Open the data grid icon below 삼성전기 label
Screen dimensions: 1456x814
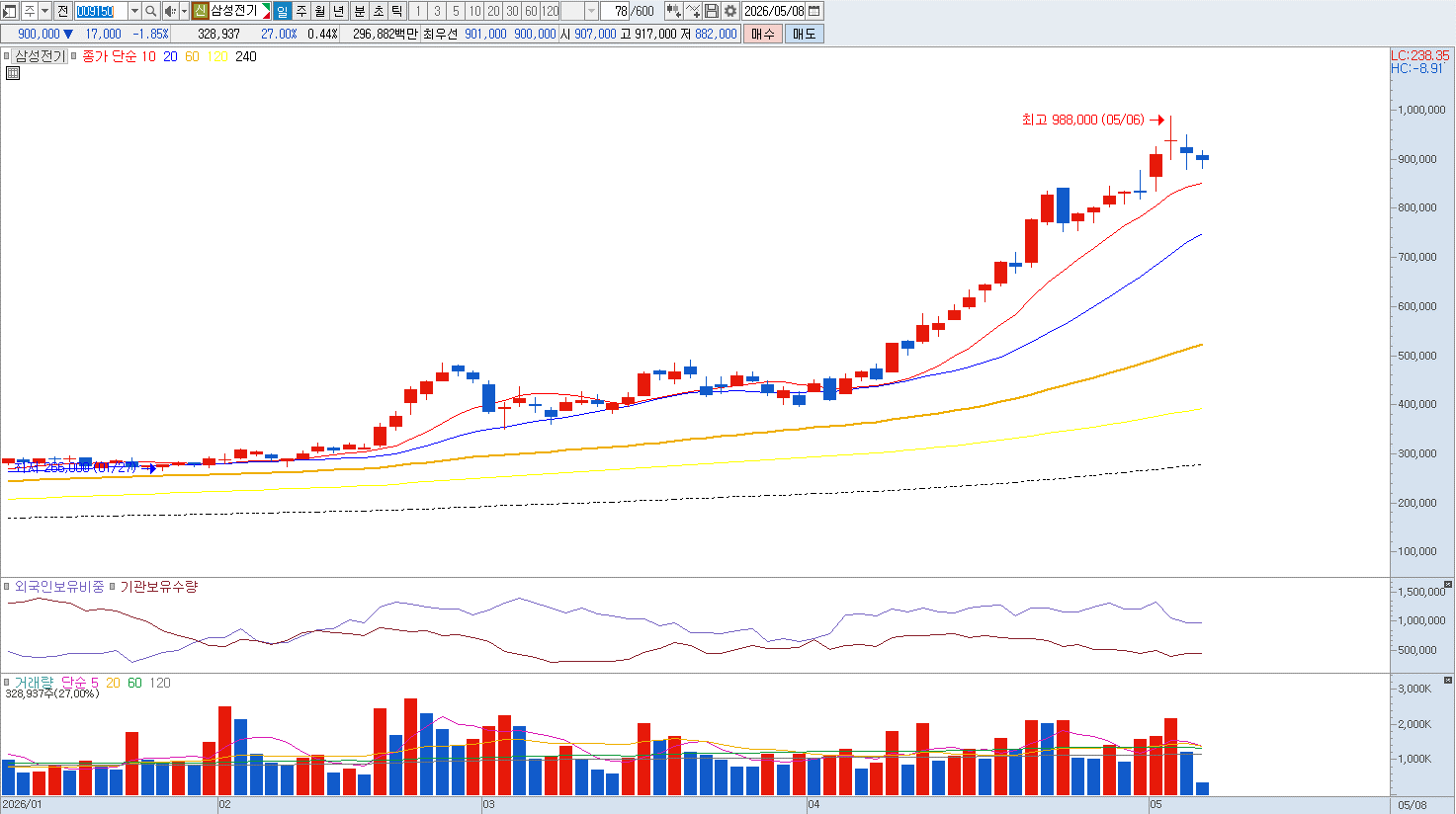pos(13,73)
